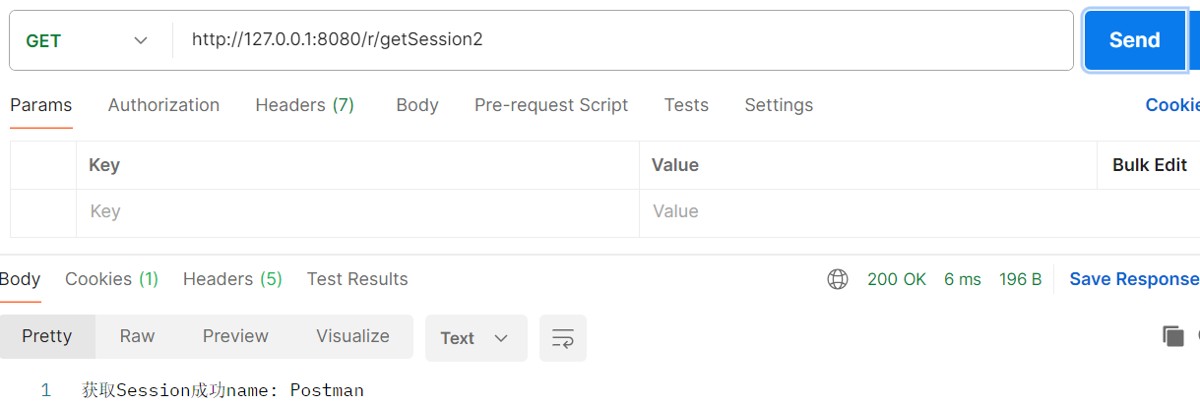Click the Value parameter input cell
1200x405 pixels.
(868, 212)
